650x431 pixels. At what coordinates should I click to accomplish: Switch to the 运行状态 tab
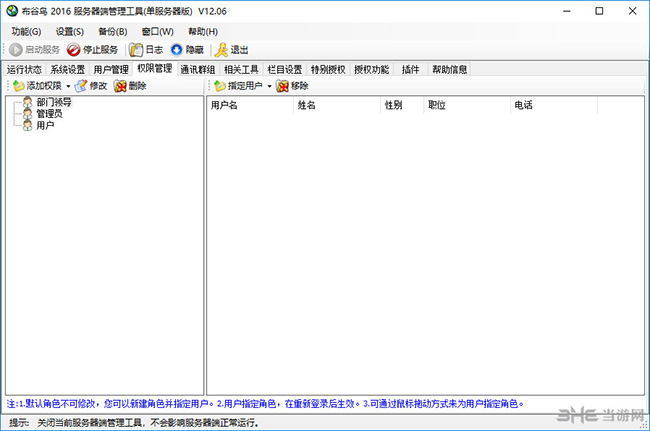pos(24,69)
